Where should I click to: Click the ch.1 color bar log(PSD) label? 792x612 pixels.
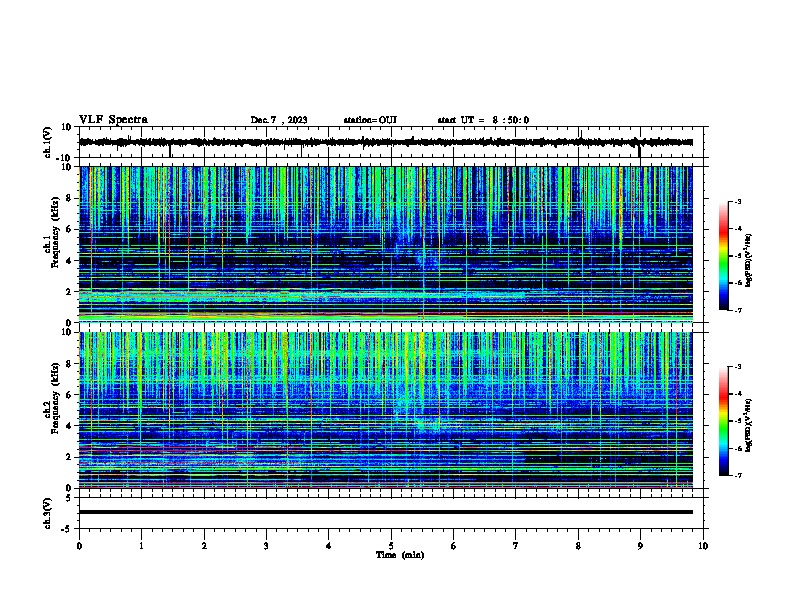click(748, 261)
